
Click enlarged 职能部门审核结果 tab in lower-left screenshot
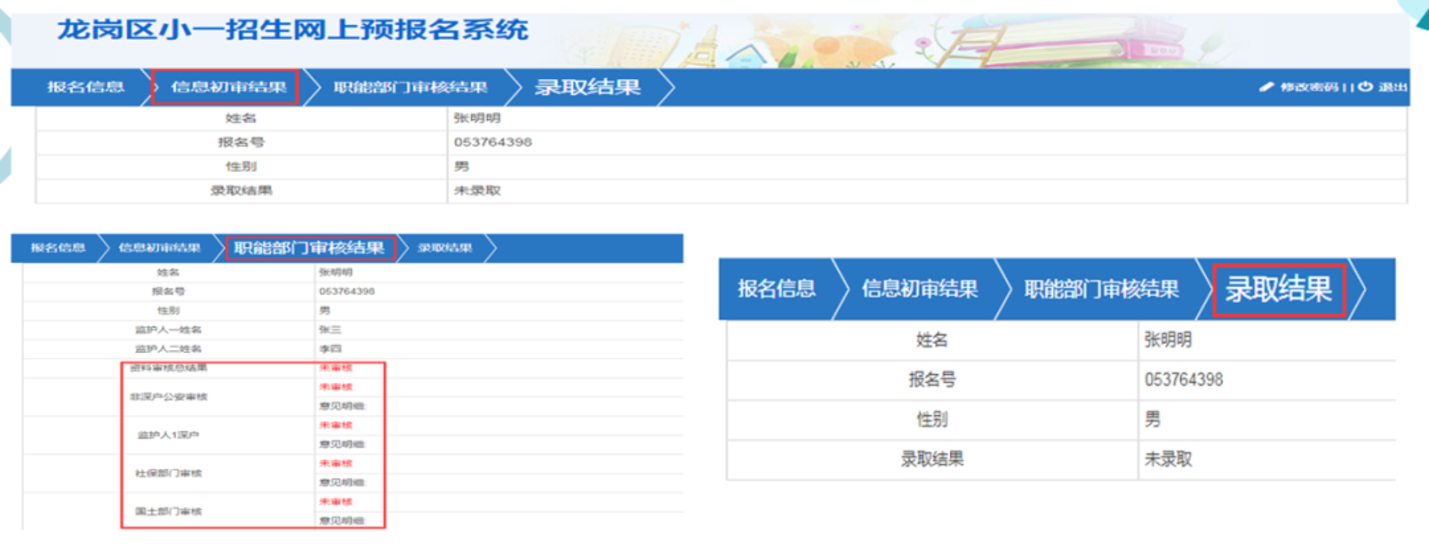pos(310,247)
